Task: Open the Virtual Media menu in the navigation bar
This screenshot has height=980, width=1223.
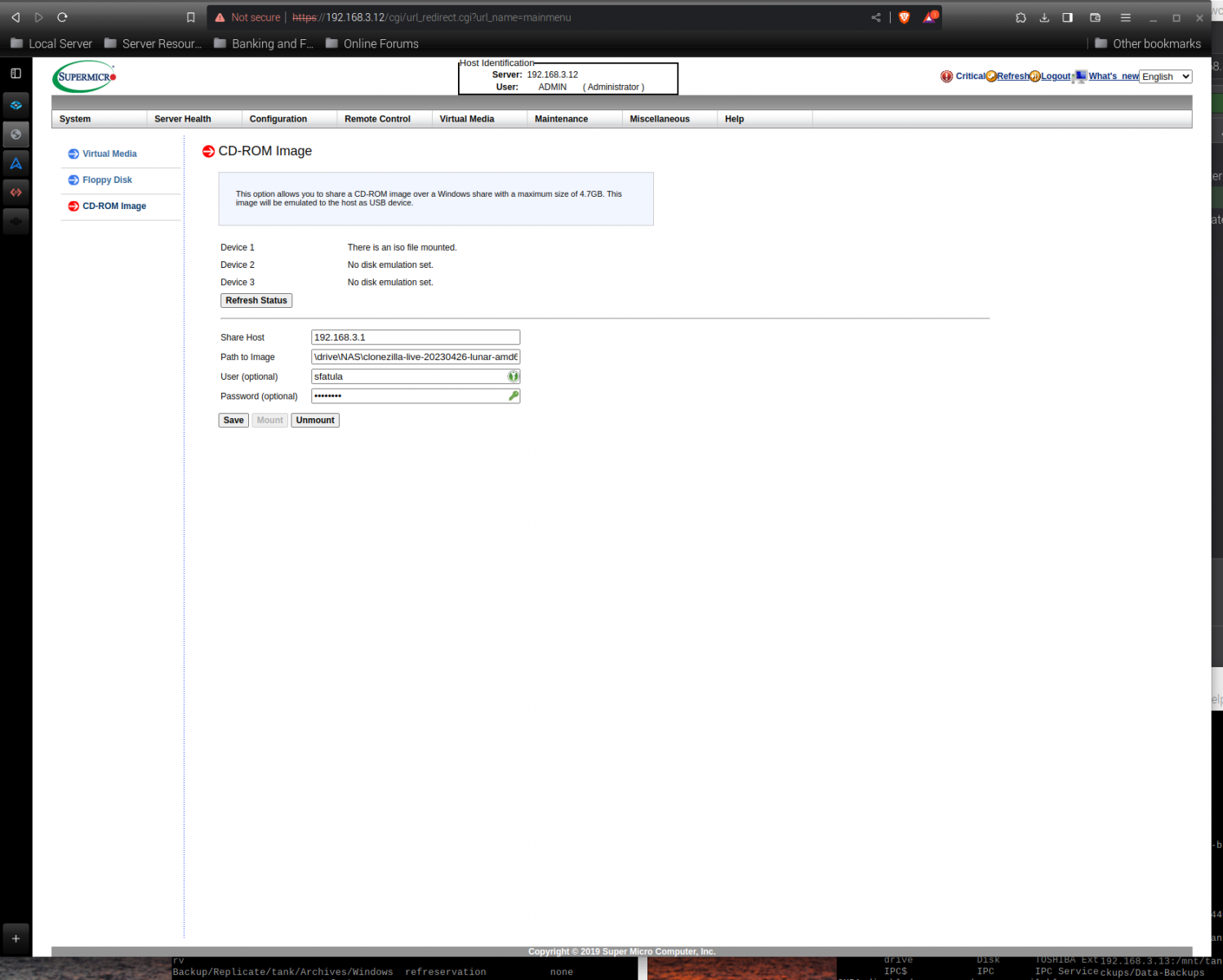Action: [480, 119]
